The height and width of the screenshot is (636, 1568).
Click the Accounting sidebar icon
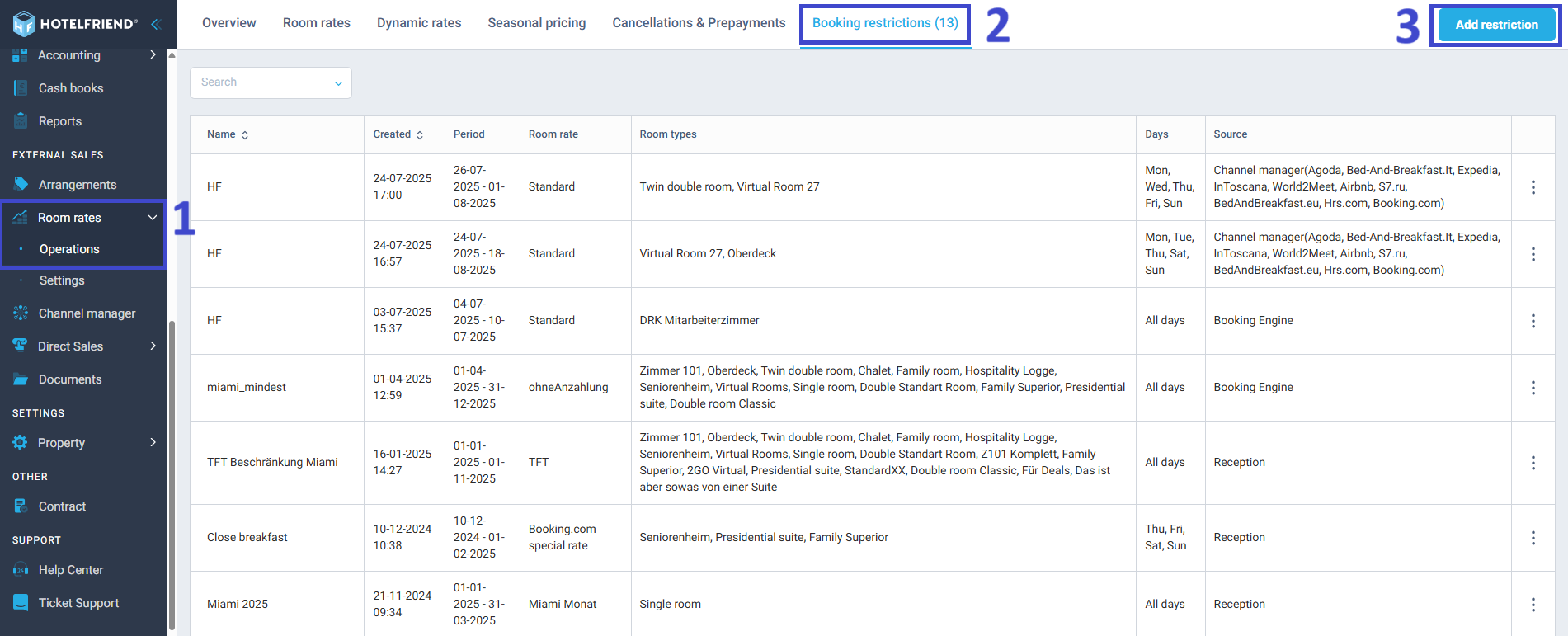pyautogui.click(x=21, y=55)
